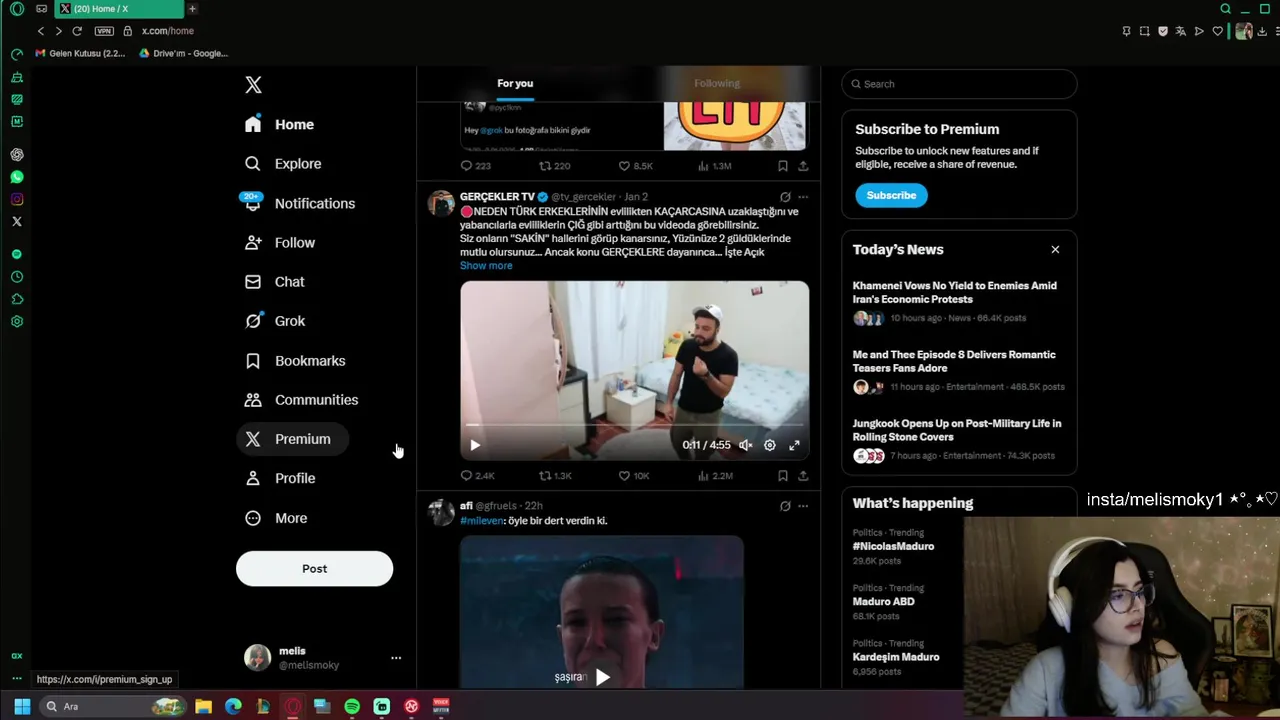Reply to GERÇEKLER TV post (2.4K)
The width and height of the screenshot is (1280, 720).
pos(477,476)
